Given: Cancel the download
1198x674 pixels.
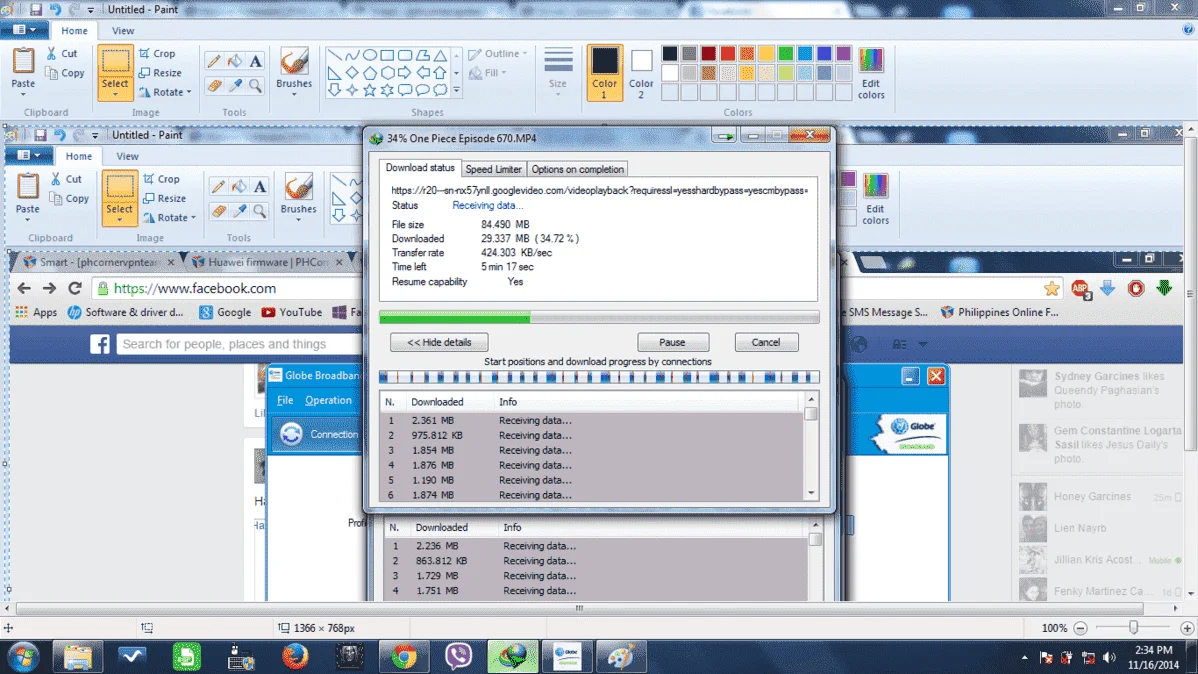Looking at the screenshot, I should 766,342.
